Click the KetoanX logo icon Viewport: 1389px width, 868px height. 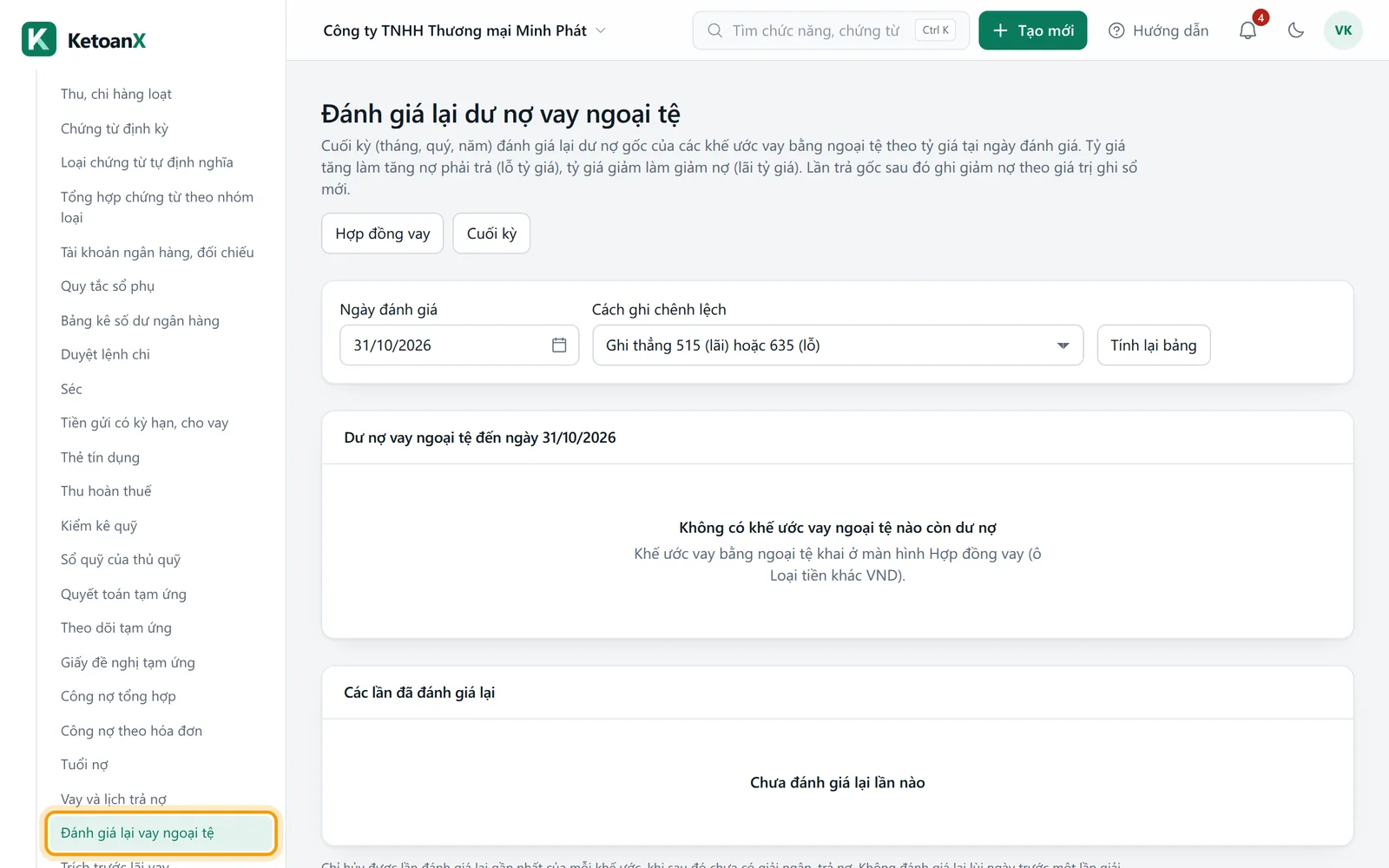click(39, 39)
